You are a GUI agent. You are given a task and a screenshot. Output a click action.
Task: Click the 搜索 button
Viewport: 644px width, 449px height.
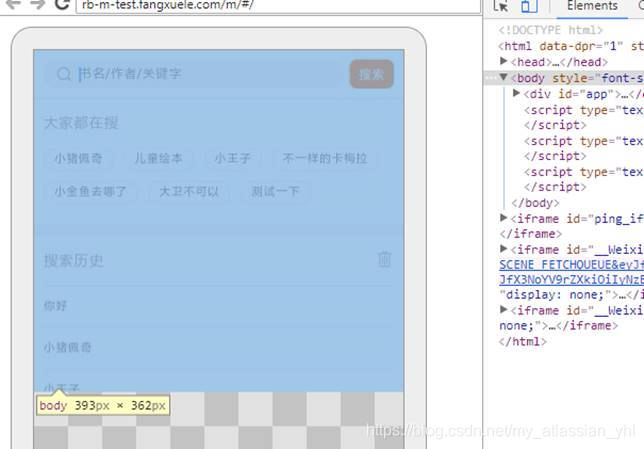(372, 74)
